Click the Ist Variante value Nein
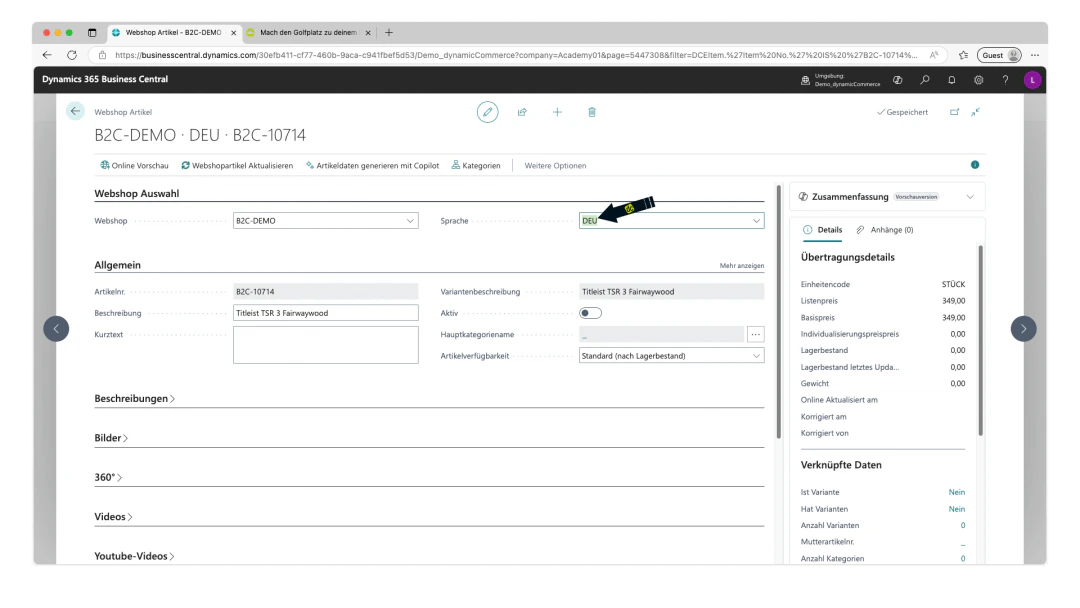1080x608 pixels. [956, 492]
